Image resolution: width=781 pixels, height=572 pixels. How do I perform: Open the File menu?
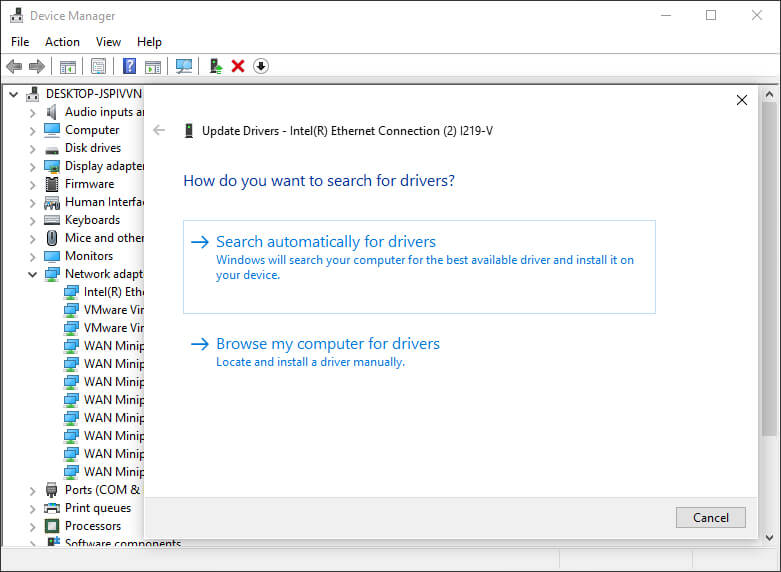point(20,42)
